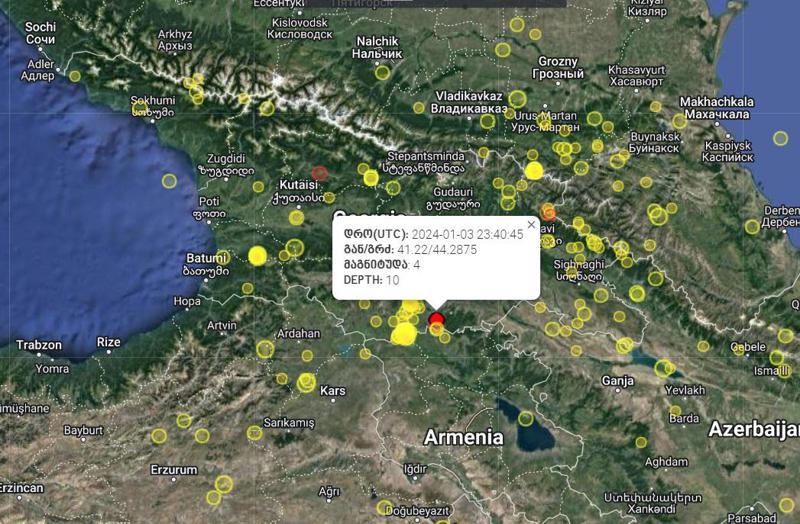Image resolution: width=800 pixels, height=524 pixels.
Task: Select the marker in the Caspian Sea
Action: coord(780,139)
